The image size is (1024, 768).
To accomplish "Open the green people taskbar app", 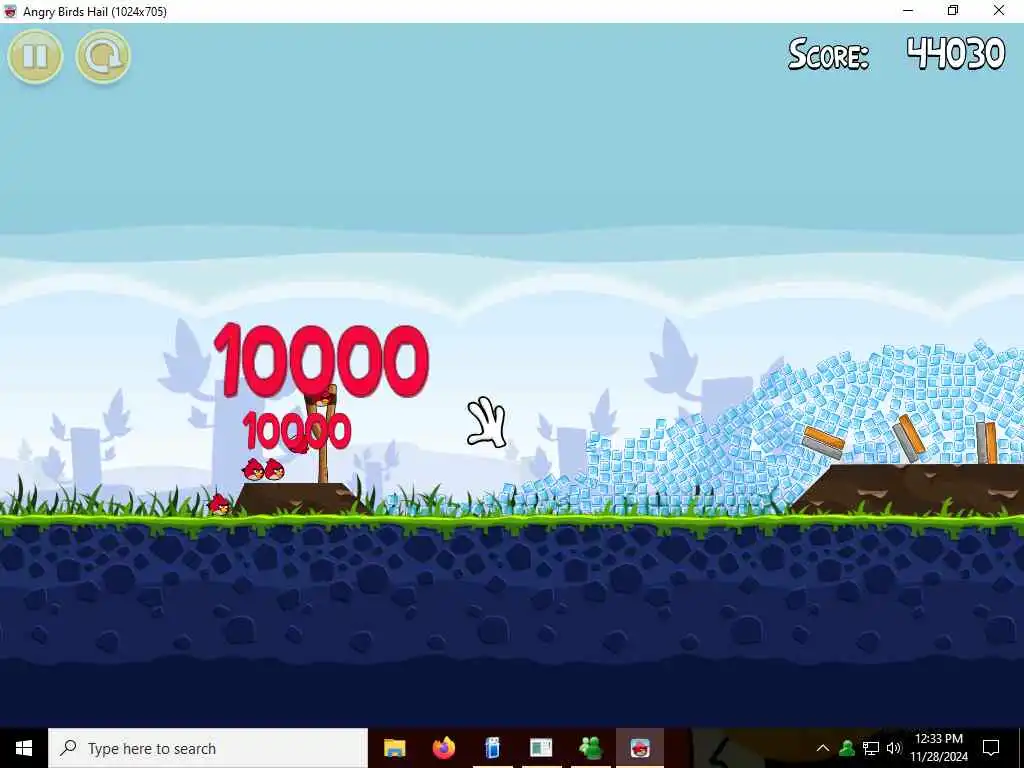I will click(x=590, y=748).
